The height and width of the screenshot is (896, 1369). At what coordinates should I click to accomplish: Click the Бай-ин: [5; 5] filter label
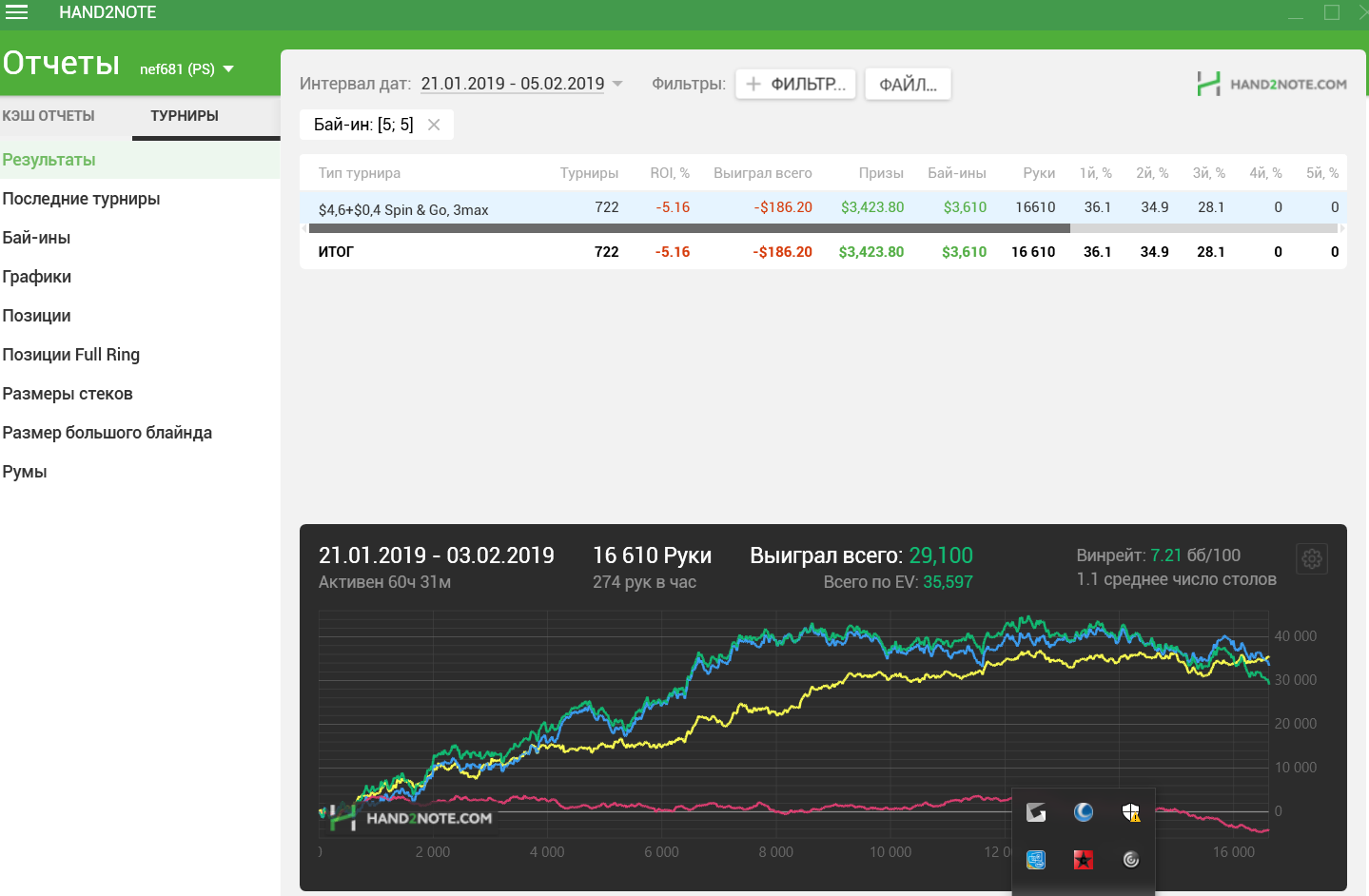[x=363, y=125]
